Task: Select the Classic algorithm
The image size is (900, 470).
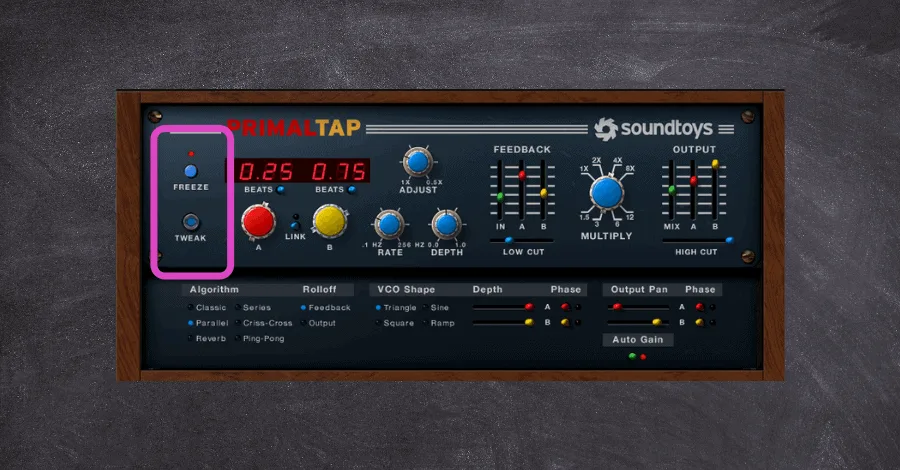Action: [207, 308]
